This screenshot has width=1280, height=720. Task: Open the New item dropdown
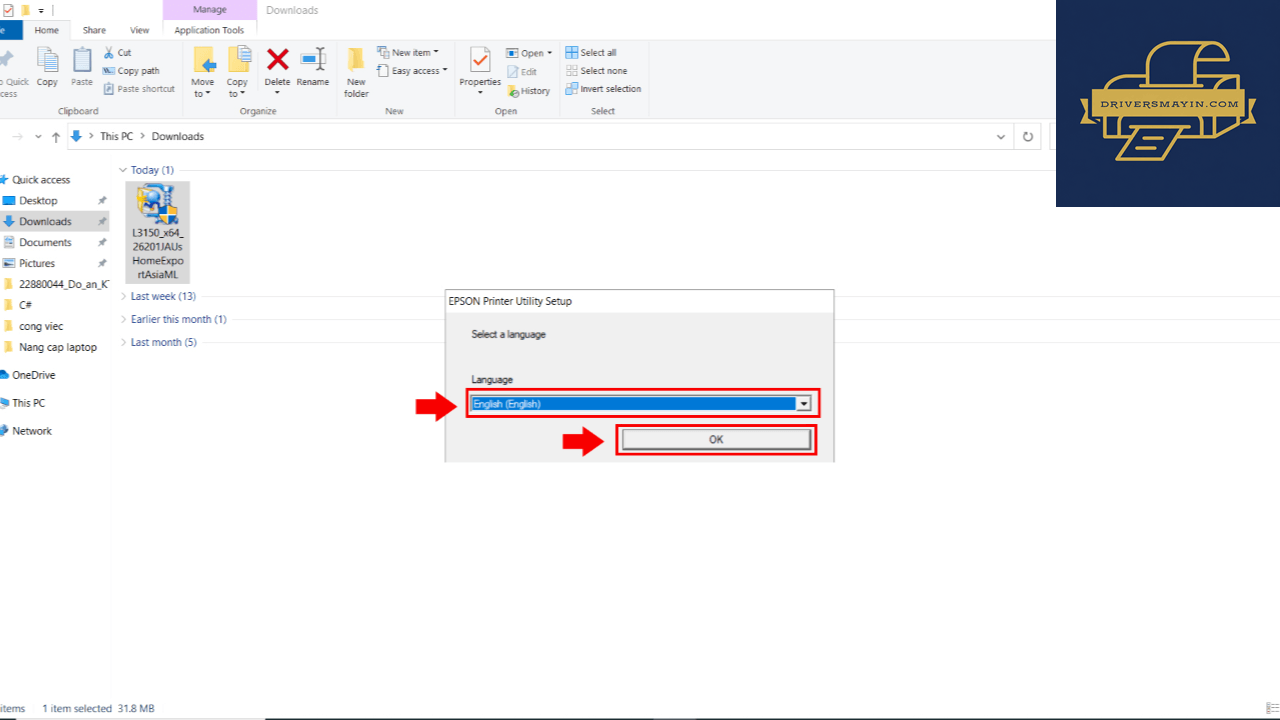tap(408, 52)
